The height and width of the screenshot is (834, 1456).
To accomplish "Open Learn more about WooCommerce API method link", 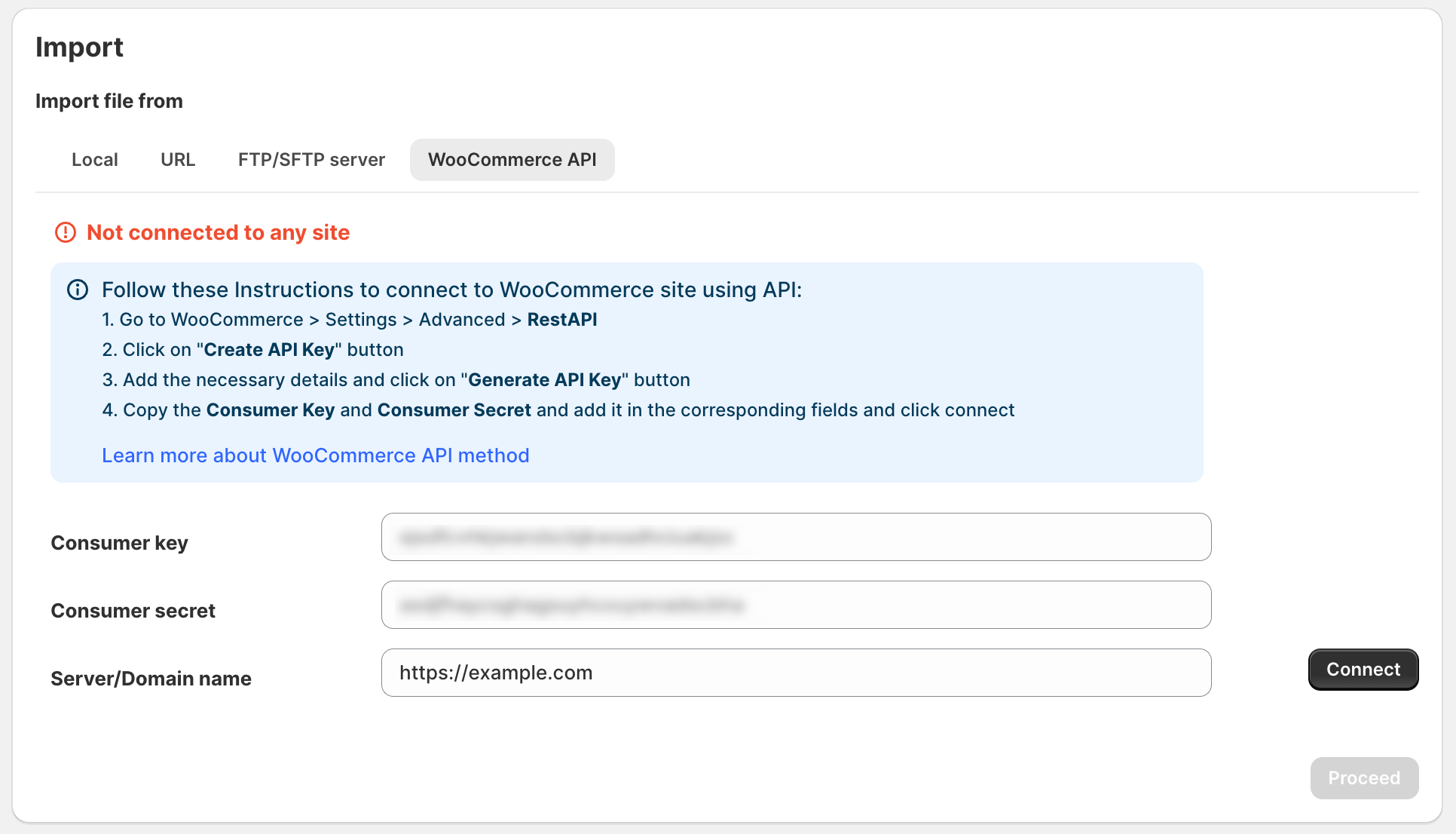I will point(316,455).
